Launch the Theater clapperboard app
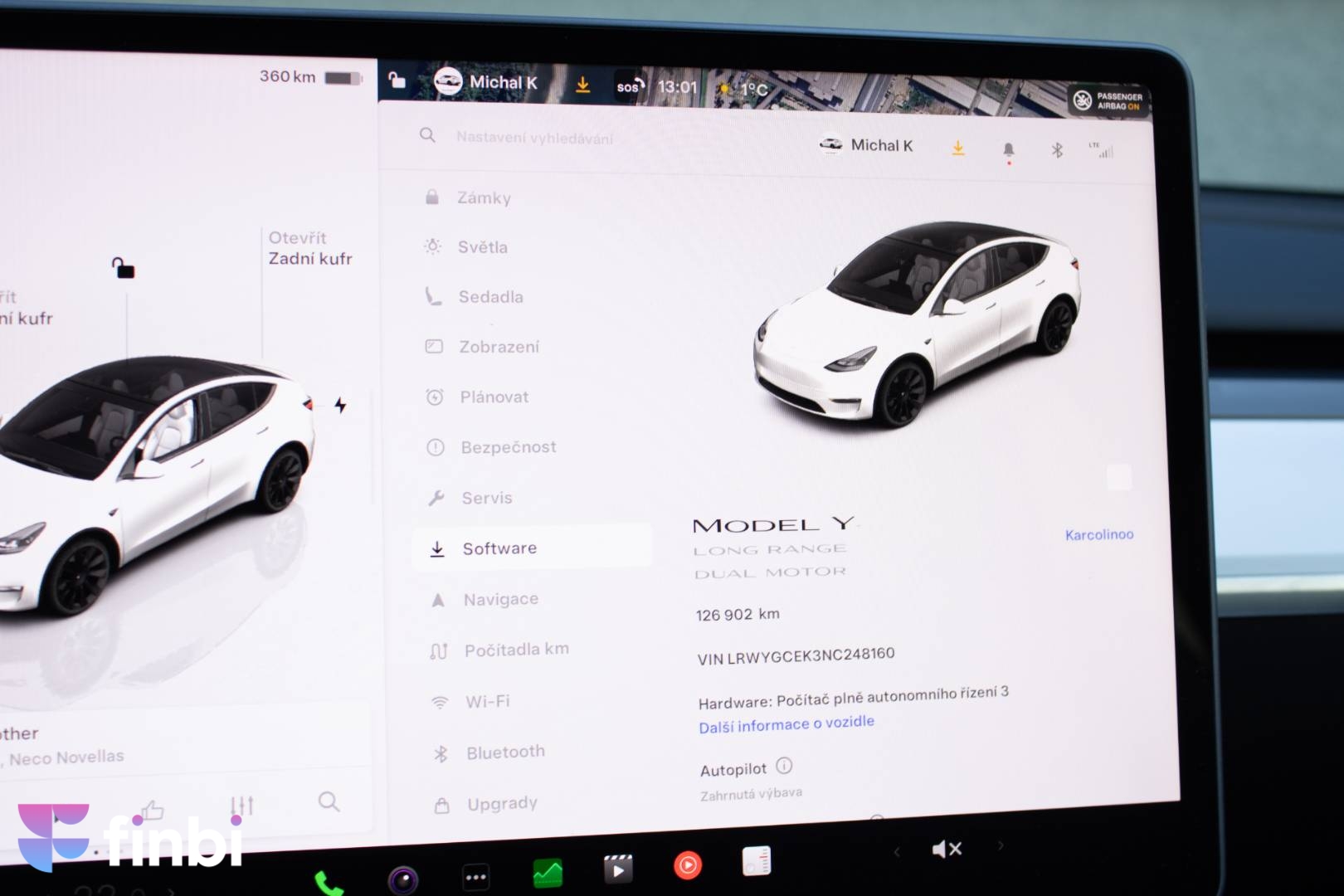 (x=617, y=869)
